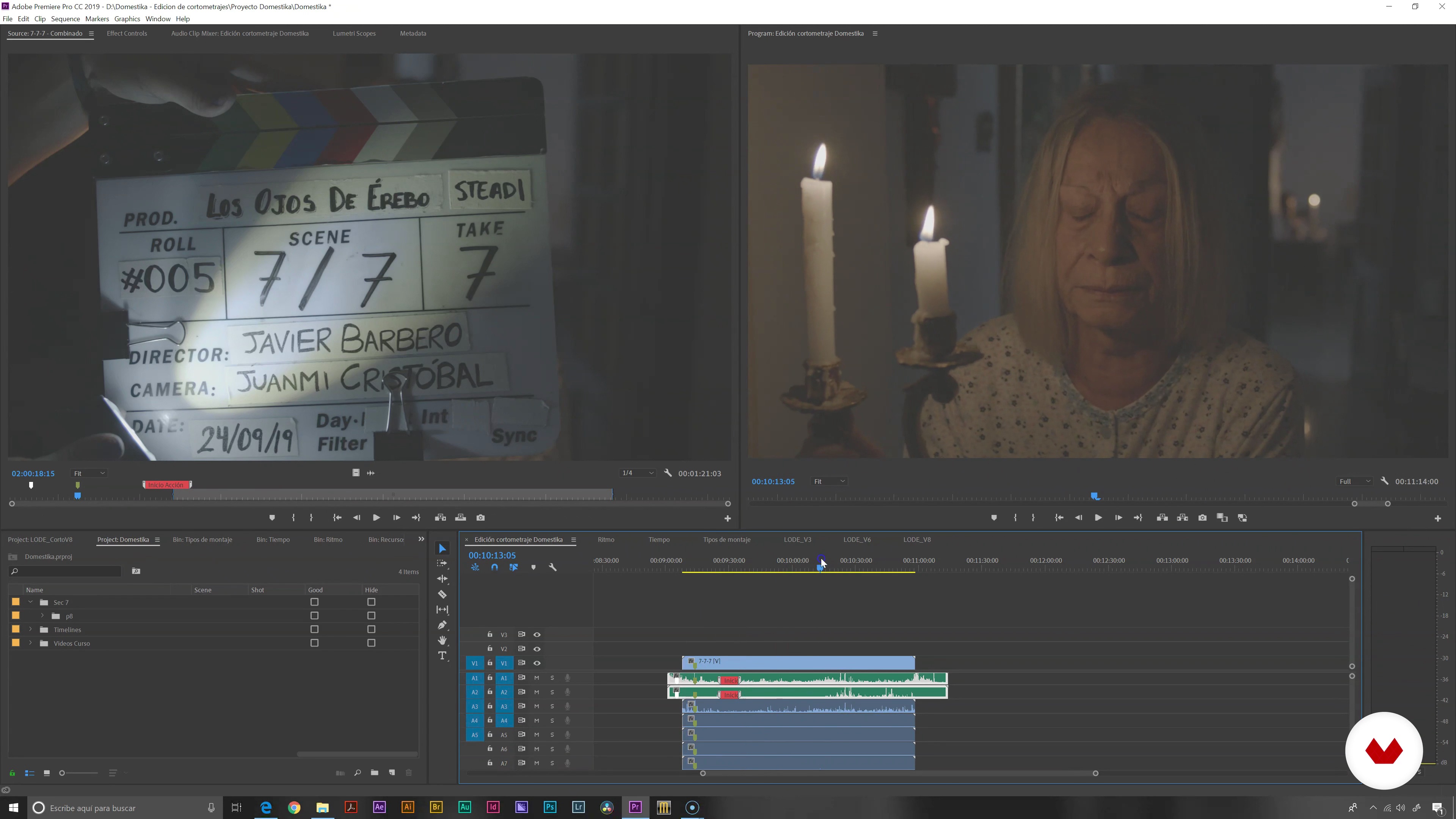Open After Effects from taskbar
This screenshot has height=819, width=1456.
point(379,807)
